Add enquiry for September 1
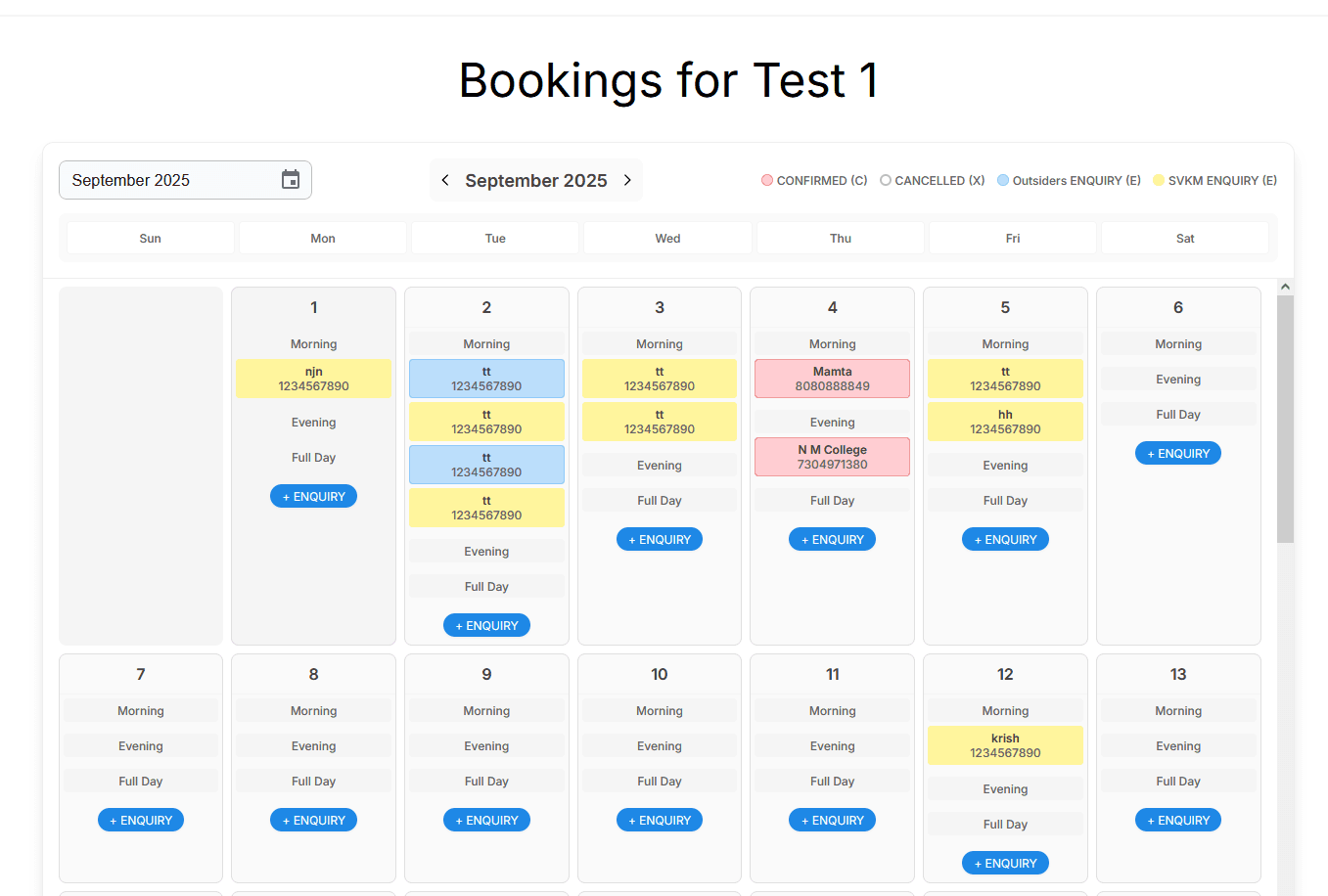This screenshot has width=1328, height=896. (x=313, y=496)
